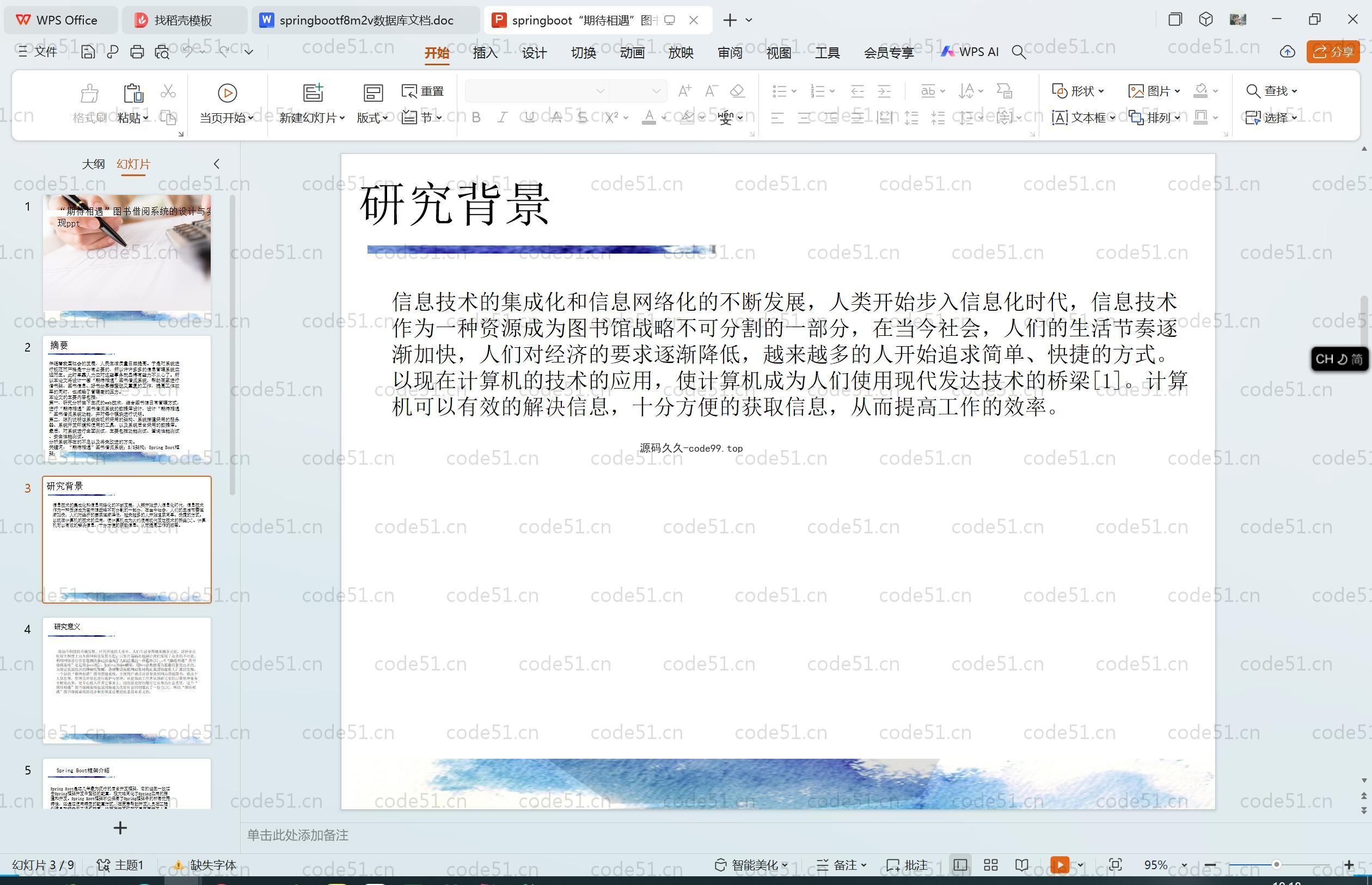Click the Save icon in quick toolbar
Screen dimensions: 1372x885
(88, 52)
